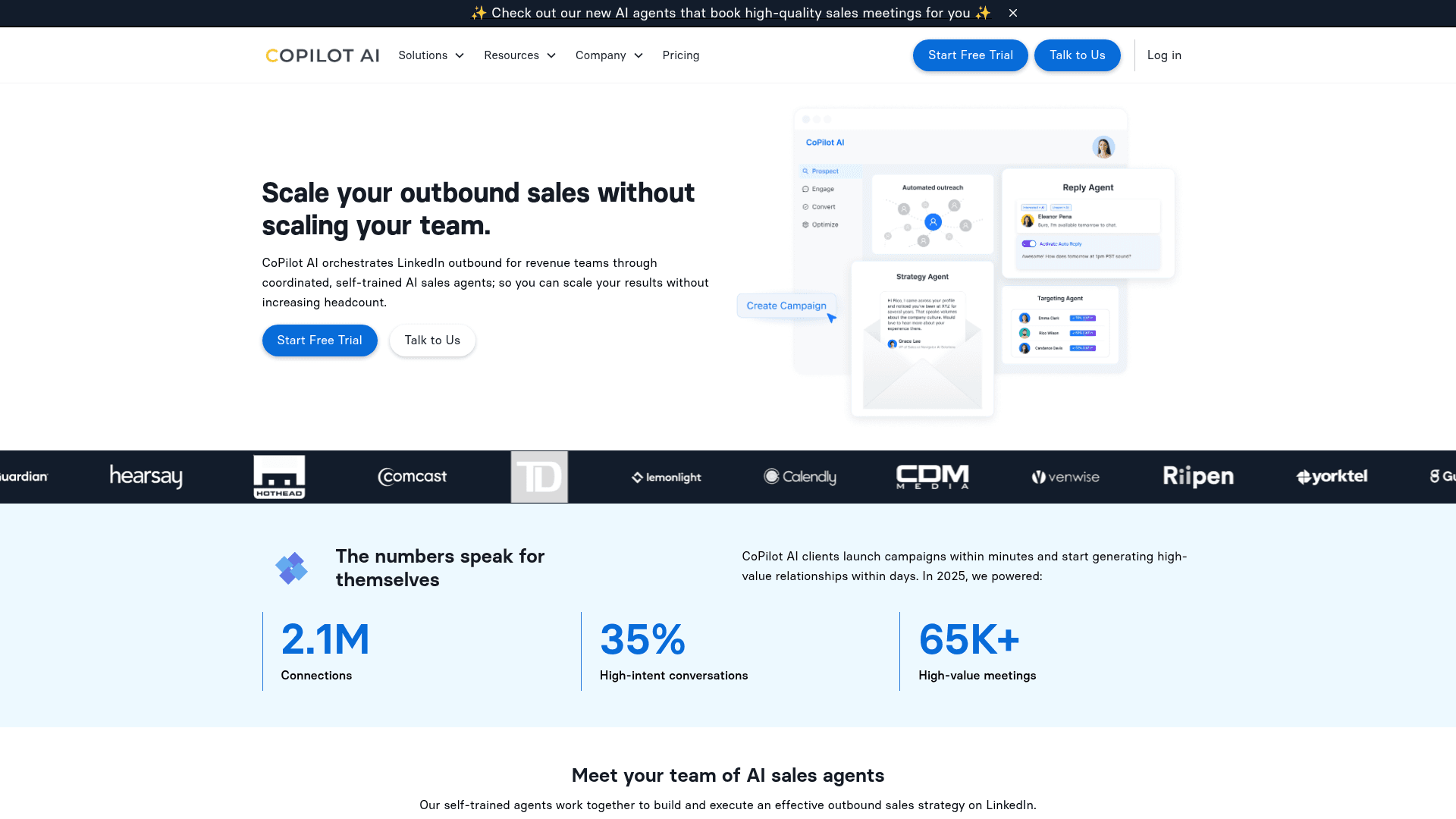The width and height of the screenshot is (1456, 819).
Task: Click the Create Campaign button in illustration
Action: pyautogui.click(x=786, y=306)
